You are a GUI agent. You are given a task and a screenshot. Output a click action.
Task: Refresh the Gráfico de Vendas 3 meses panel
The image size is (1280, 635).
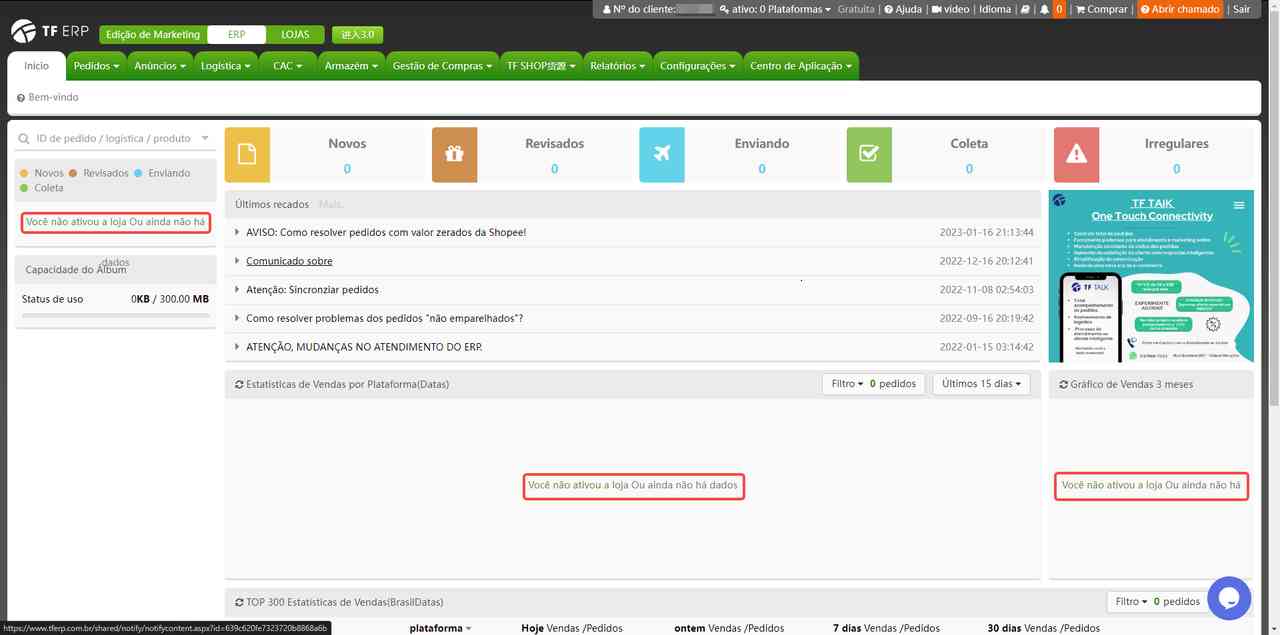1063,384
